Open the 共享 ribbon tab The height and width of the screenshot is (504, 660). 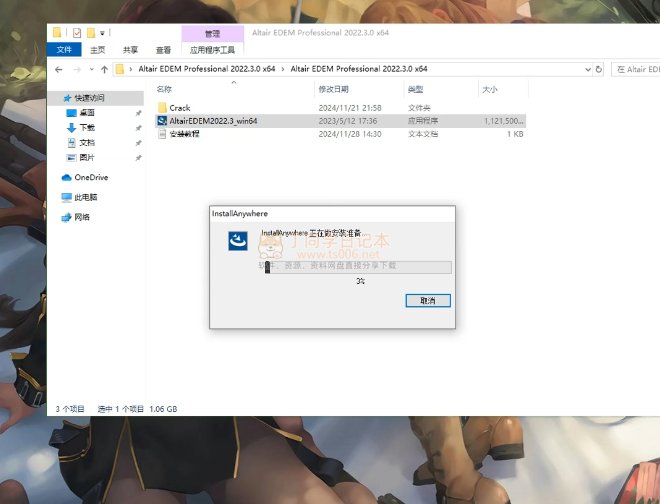pyautogui.click(x=130, y=50)
